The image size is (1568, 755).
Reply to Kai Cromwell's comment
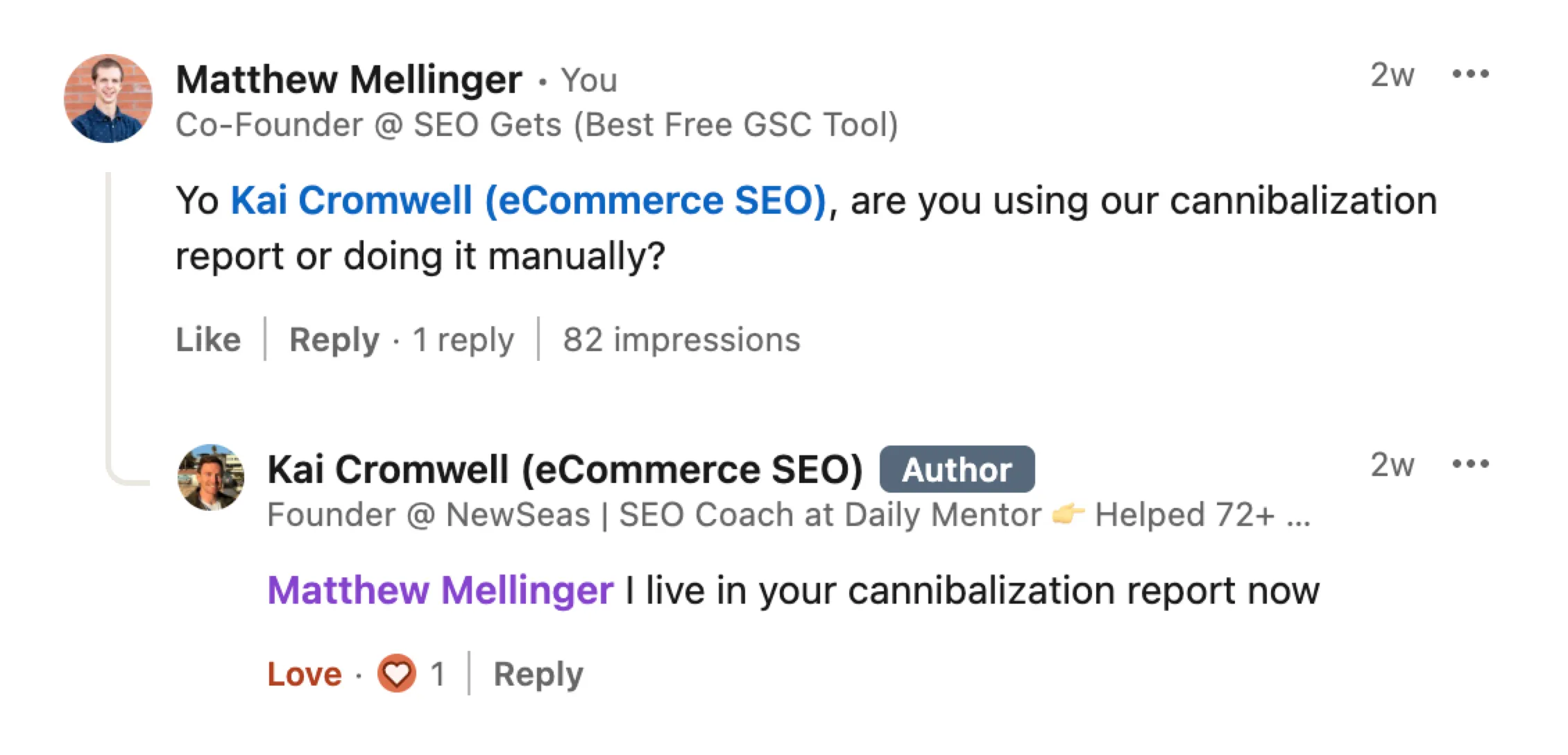[538, 674]
